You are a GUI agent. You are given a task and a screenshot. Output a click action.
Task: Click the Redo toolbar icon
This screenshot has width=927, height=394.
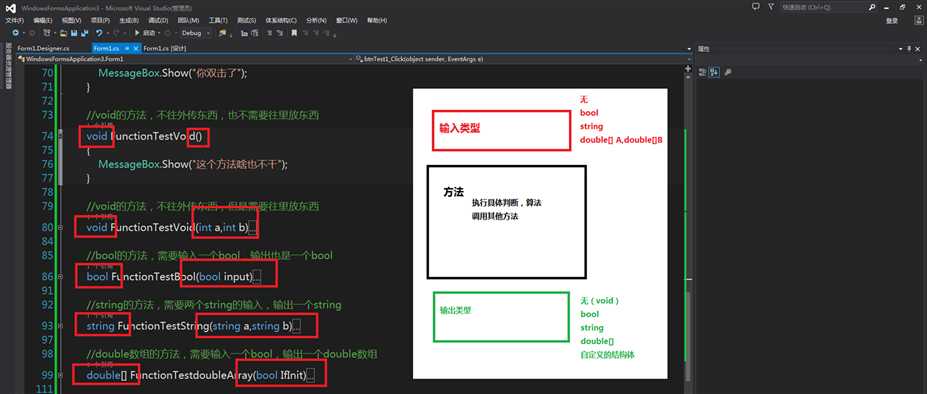click(x=116, y=33)
